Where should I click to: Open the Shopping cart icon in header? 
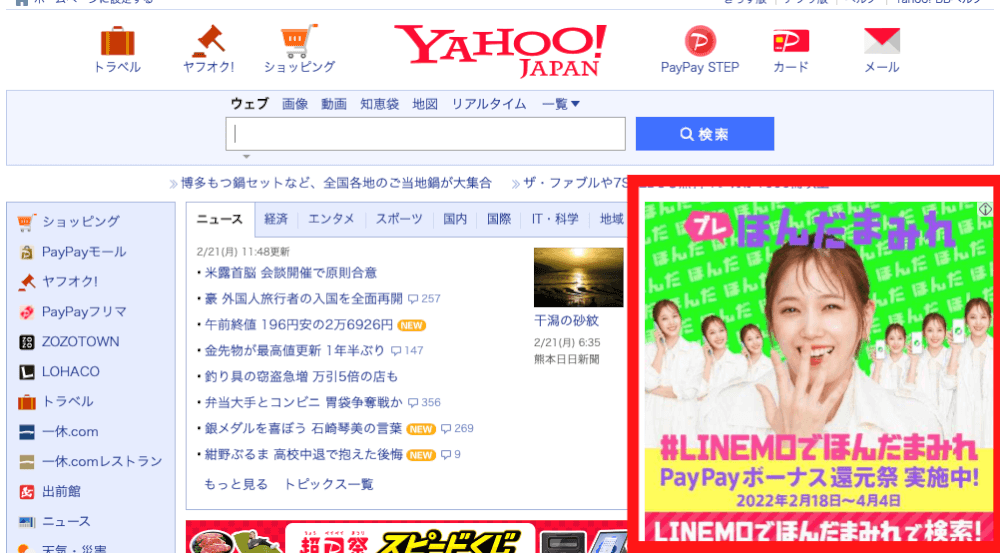299,42
